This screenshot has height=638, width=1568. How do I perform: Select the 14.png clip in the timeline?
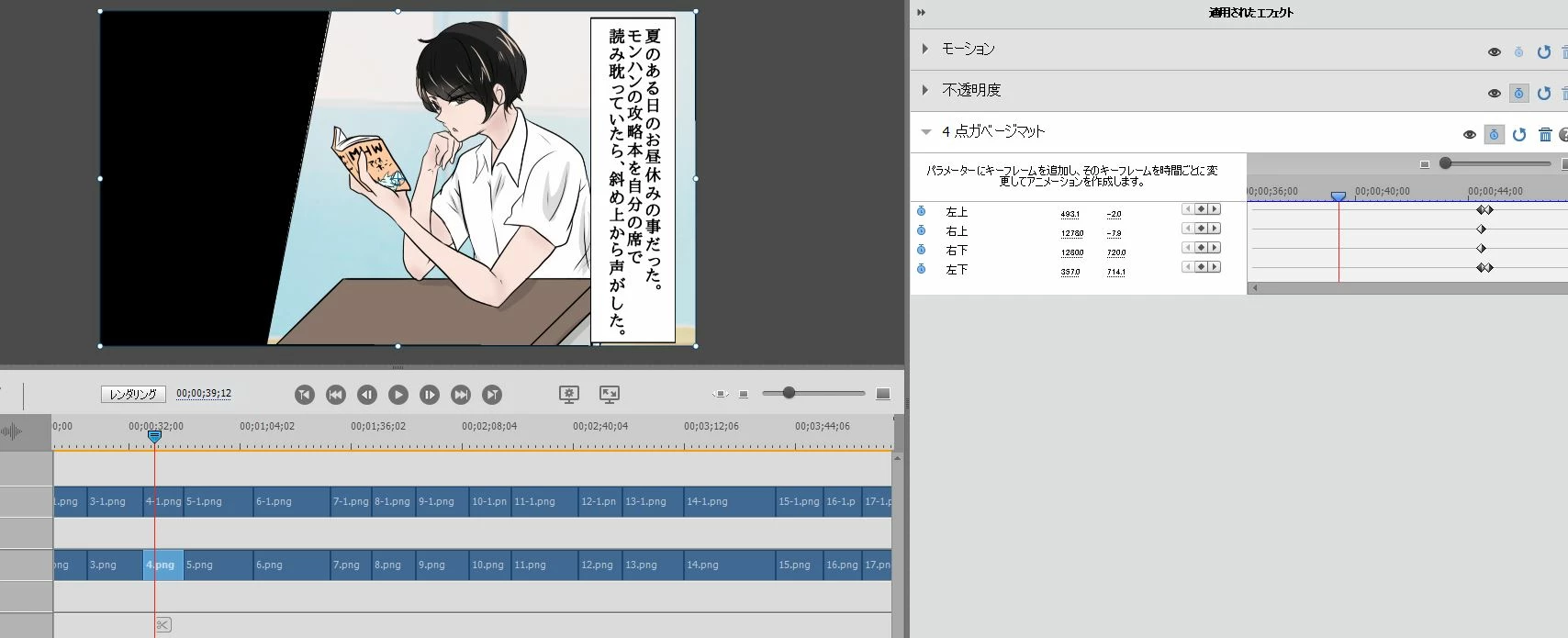click(730, 565)
